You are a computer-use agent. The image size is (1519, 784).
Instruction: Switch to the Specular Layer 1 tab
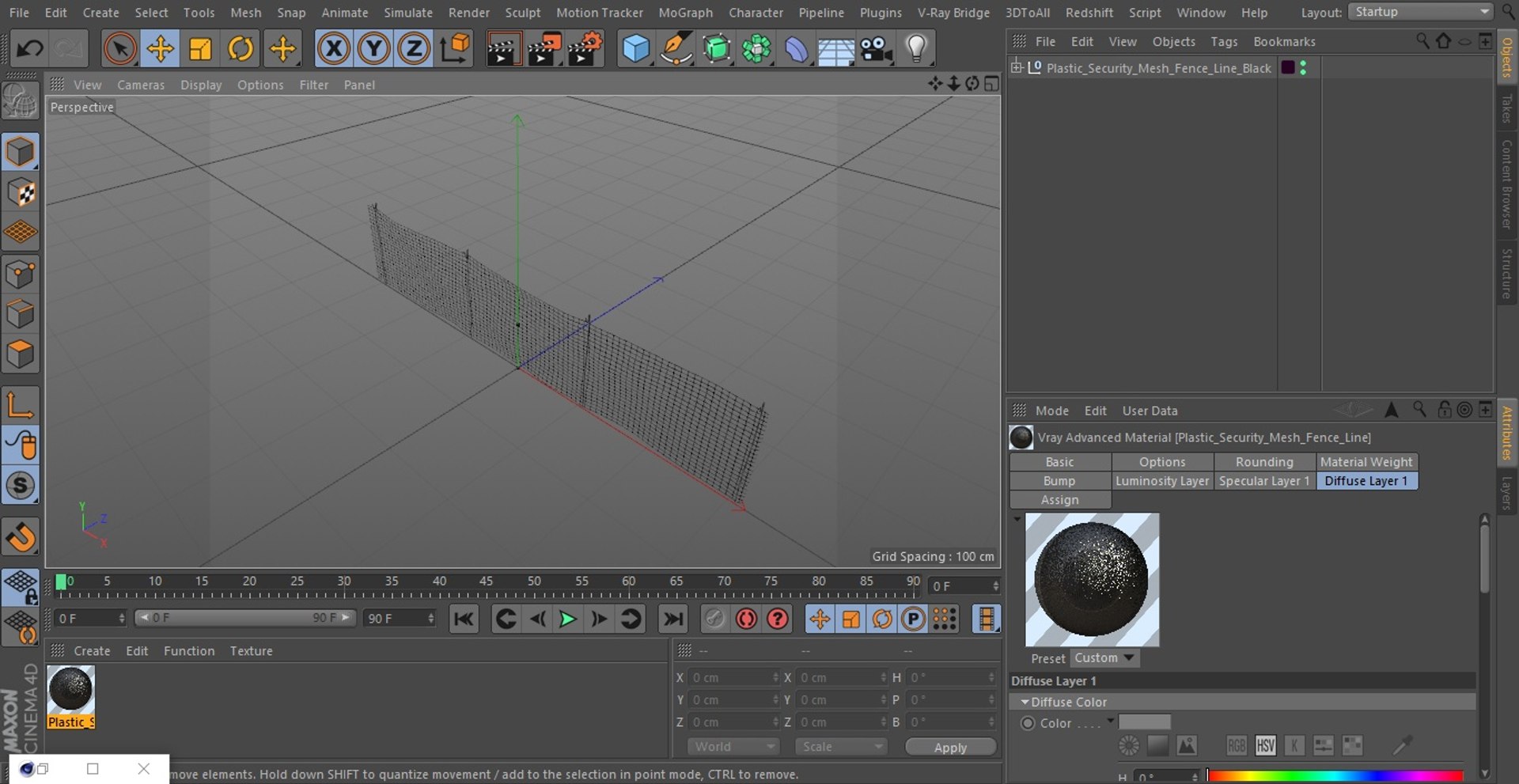(1263, 481)
